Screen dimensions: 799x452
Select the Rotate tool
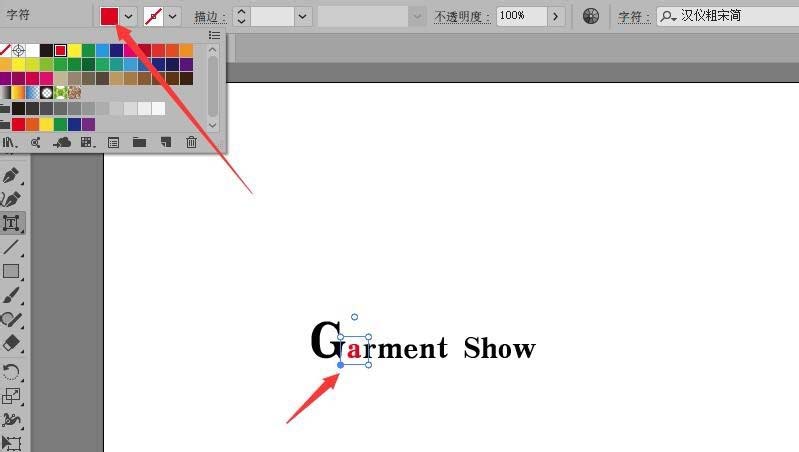coord(11,372)
